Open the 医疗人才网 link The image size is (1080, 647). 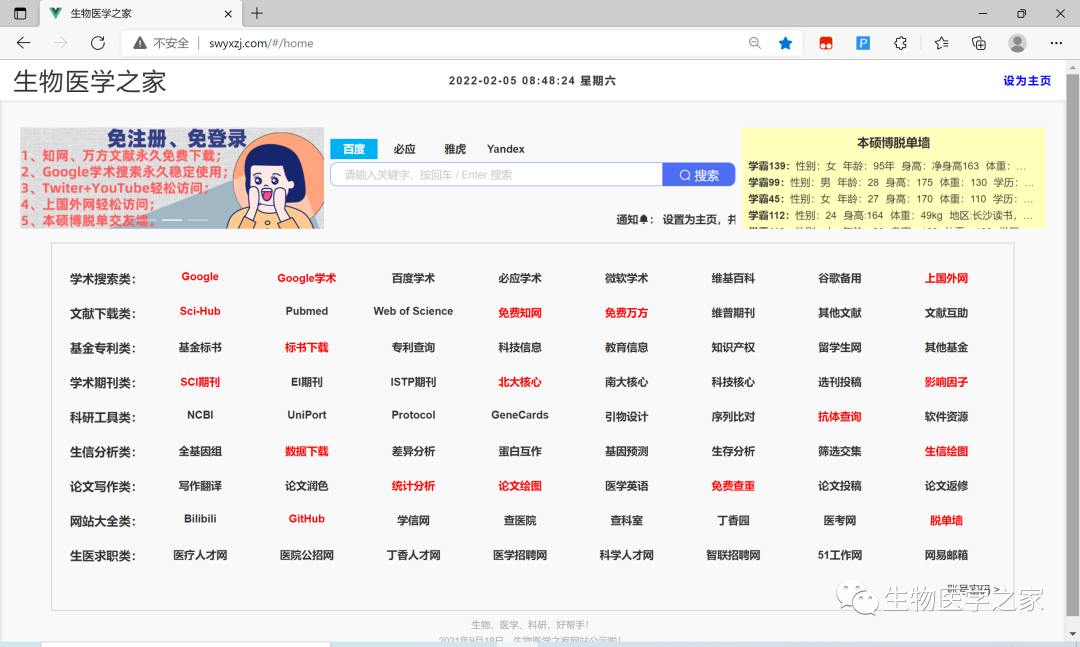pyautogui.click(x=200, y=555)
